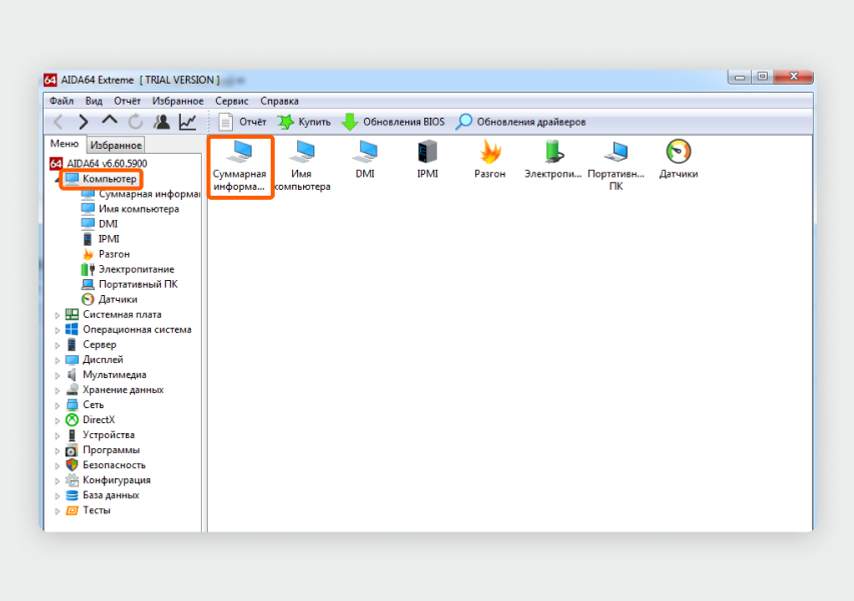Open Суммарная информация icon in right pane
Screen dimensions: 854x601
(x=240, y=166)
